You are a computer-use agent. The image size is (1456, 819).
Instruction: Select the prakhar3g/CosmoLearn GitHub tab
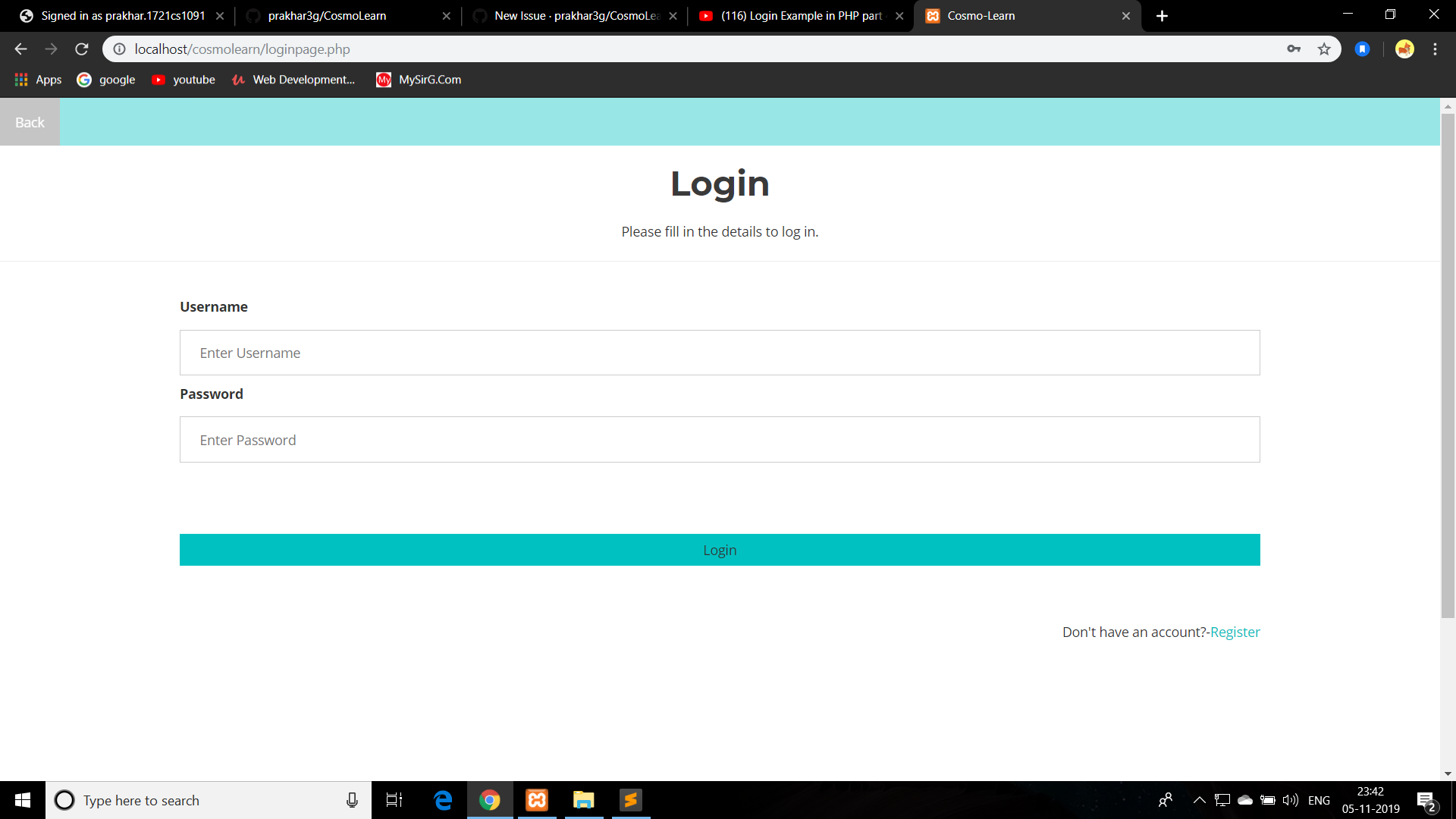pyautogui.click(x=326, y=15)
